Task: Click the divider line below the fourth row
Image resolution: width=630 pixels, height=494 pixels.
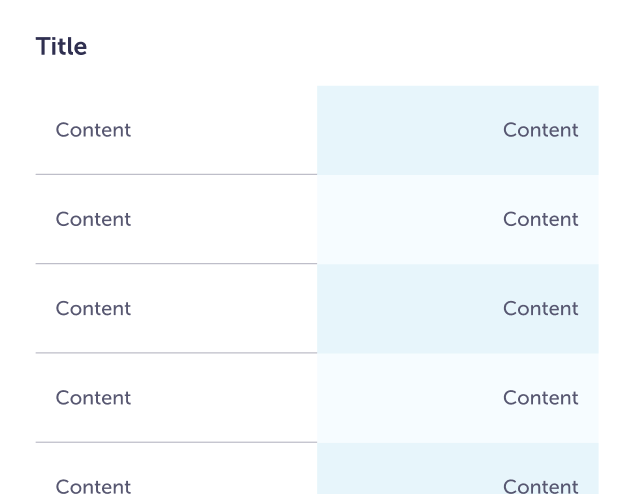Action: coord(176,442)
